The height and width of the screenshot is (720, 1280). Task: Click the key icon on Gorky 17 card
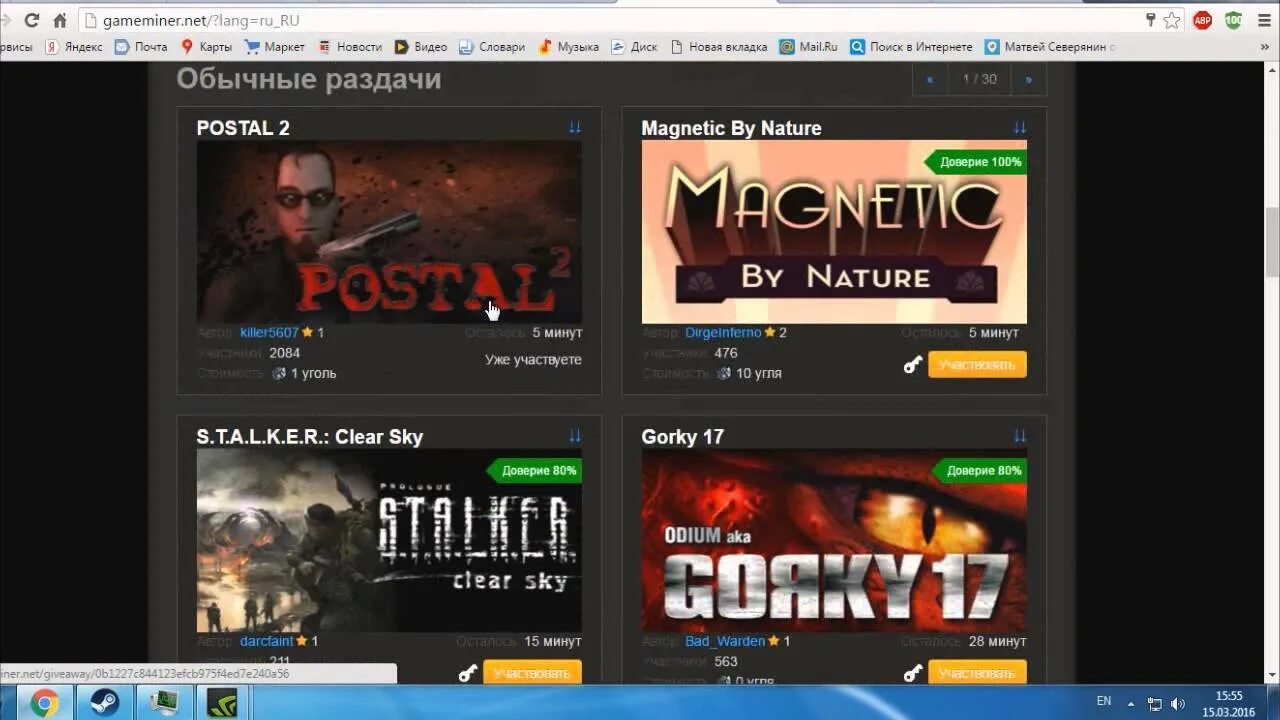[913, 673]
